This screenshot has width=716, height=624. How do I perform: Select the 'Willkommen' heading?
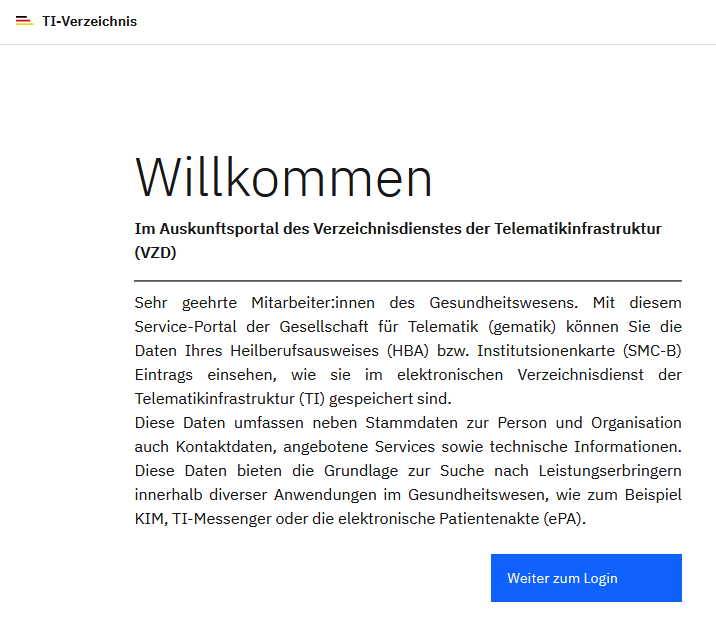(283, 178)
